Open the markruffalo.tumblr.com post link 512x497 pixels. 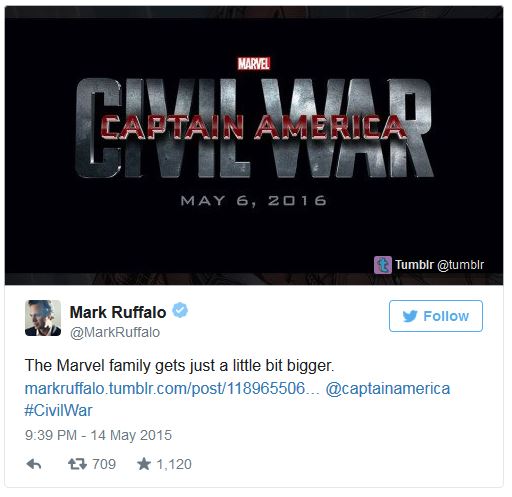[172, 388]
